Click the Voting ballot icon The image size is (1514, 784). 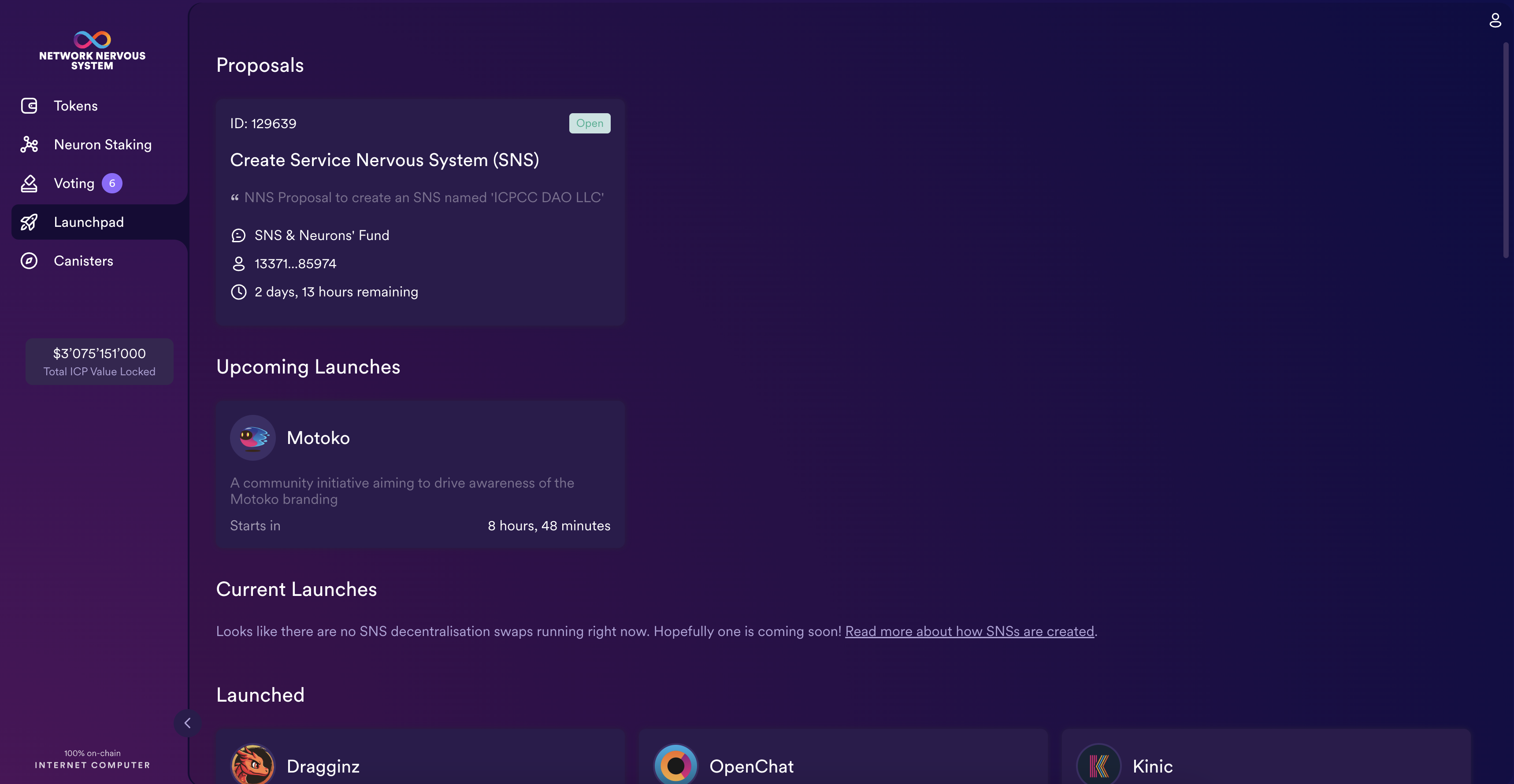coord(29,183)
